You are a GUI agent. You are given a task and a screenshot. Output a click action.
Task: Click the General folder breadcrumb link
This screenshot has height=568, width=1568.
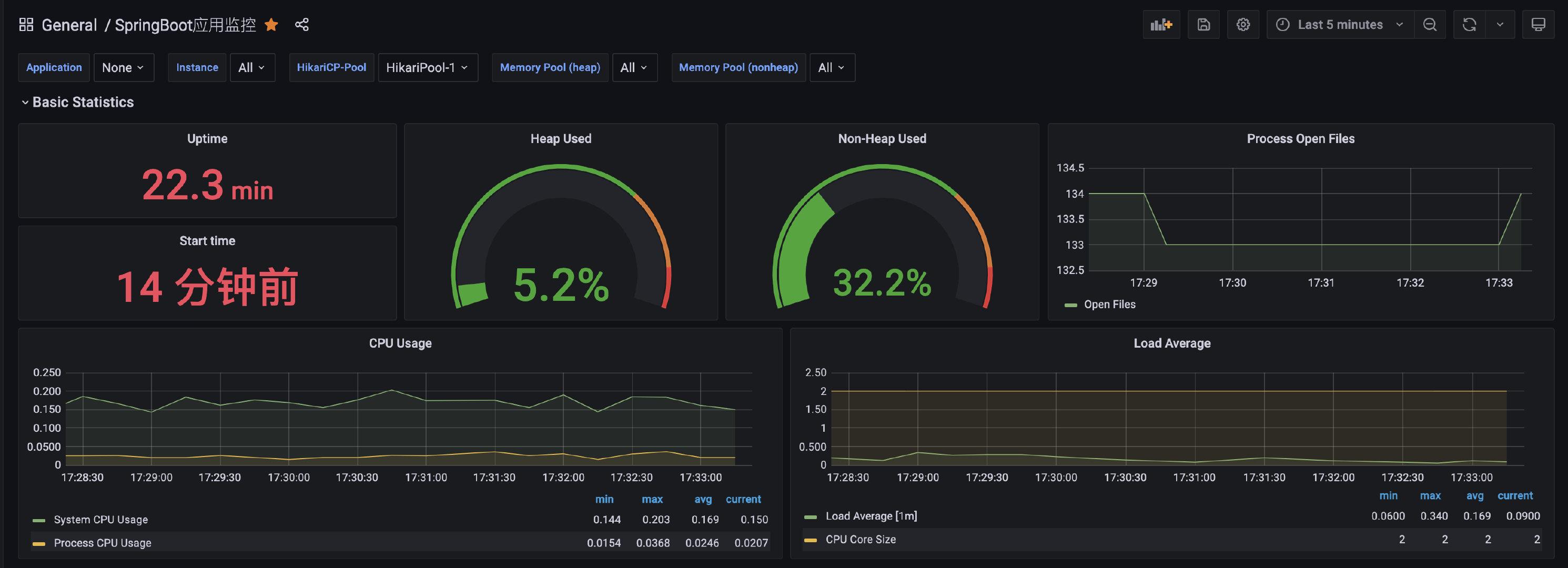coord(69,25)
